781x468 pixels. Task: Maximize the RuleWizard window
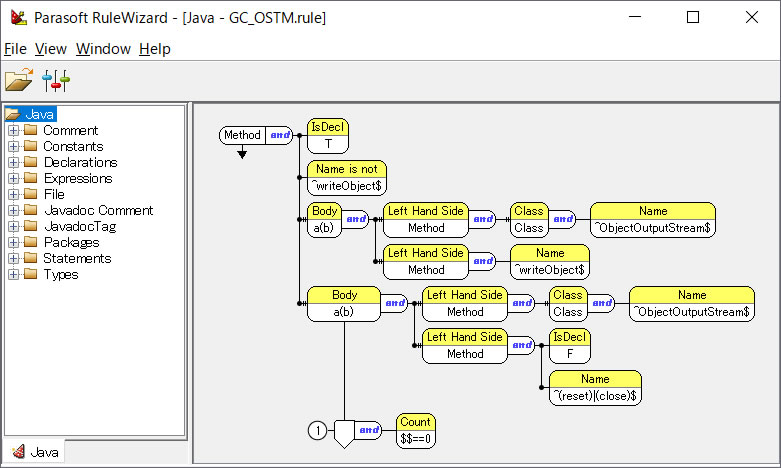click(x=693, y=17)
